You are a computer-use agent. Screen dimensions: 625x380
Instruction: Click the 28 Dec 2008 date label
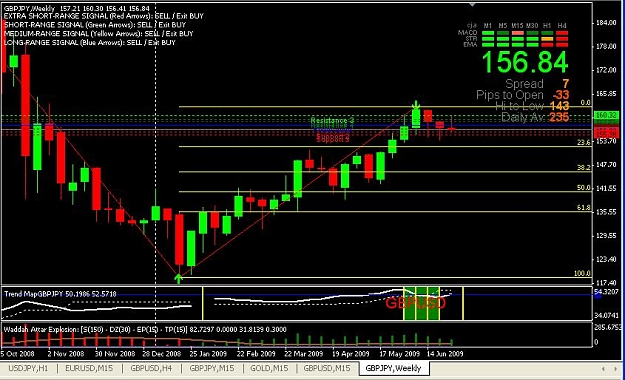point(161,354)
